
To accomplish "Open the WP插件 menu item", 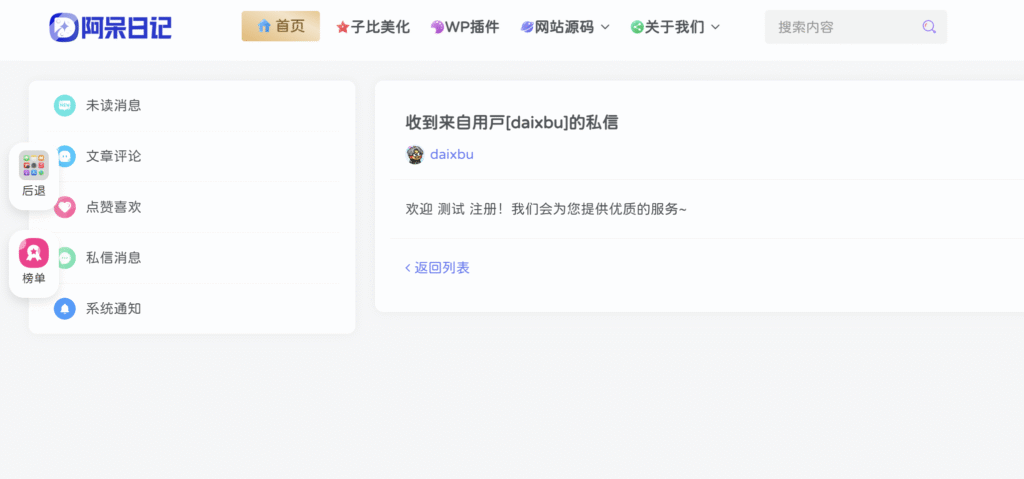I will click(465, 27).
